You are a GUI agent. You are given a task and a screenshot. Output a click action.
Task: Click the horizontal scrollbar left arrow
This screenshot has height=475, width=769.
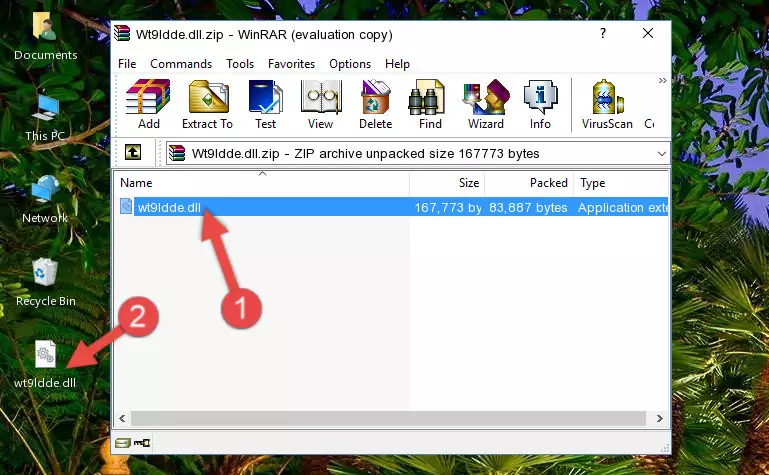(123, 419)
